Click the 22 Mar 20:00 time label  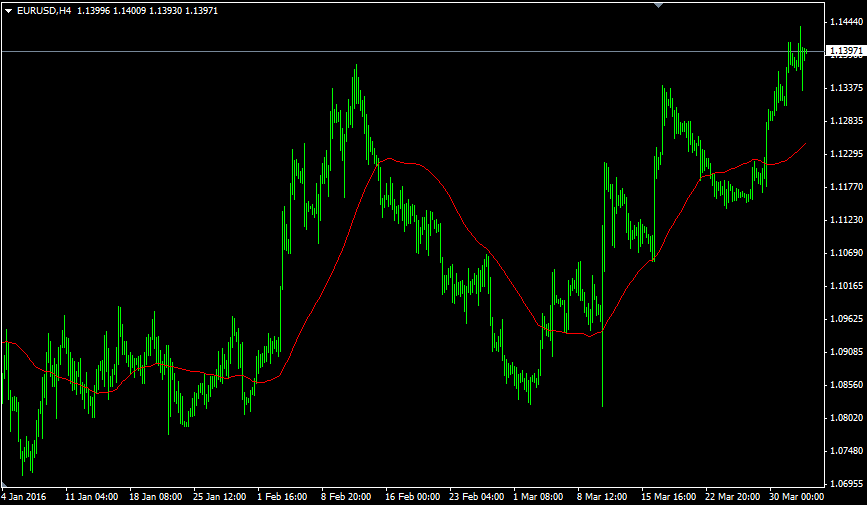point(733,497)
